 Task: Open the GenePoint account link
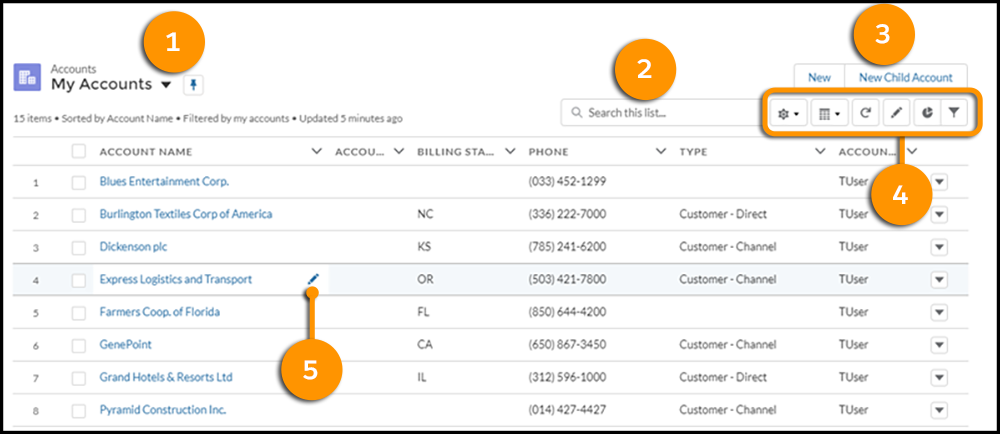pyautogui.click(x=125, y=345)
